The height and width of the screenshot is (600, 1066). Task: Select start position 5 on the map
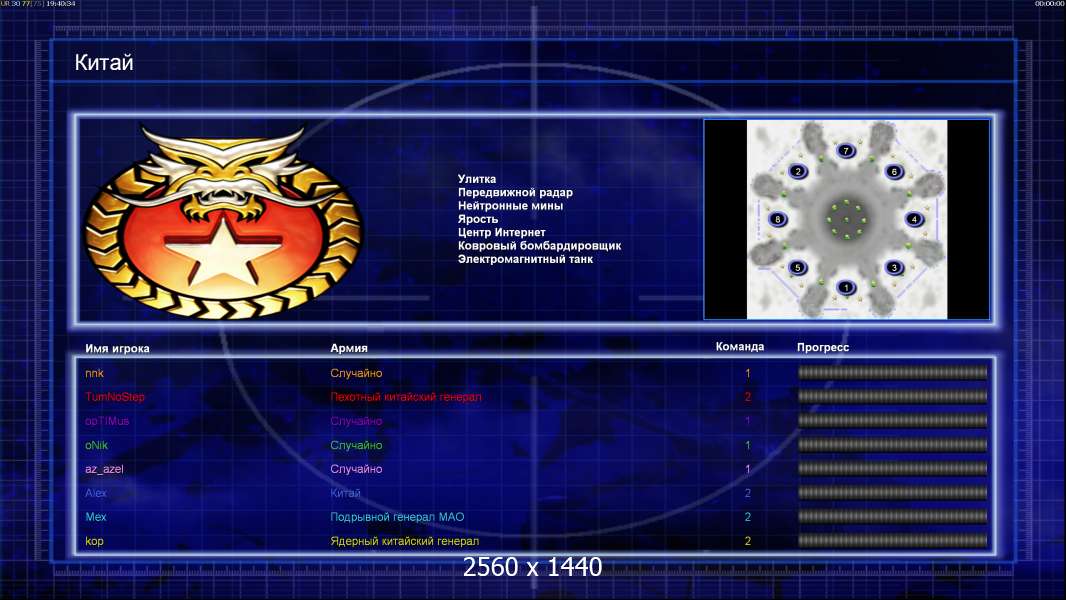click(798, 268)
